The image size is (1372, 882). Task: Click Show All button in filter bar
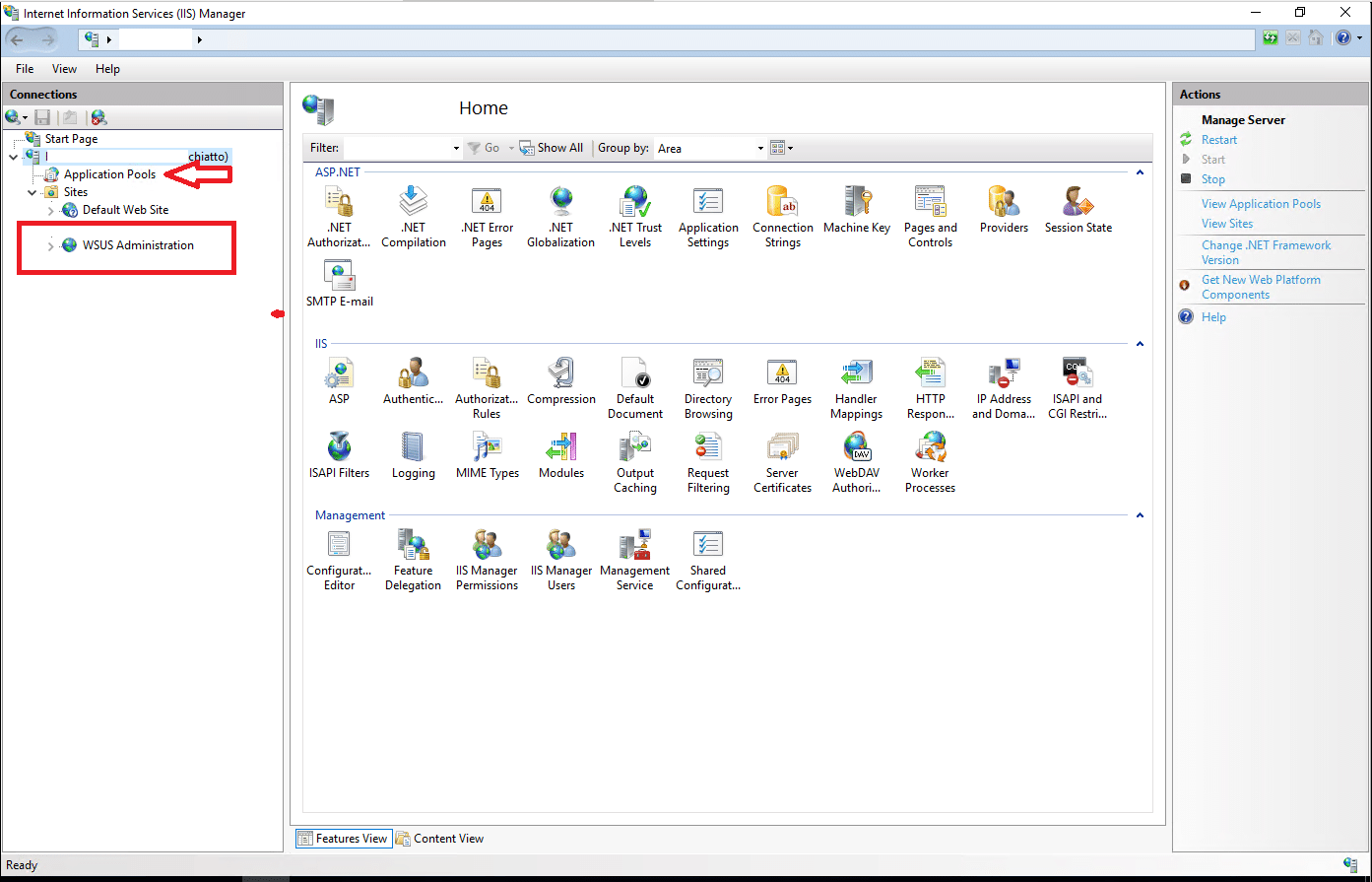[x=552, y=148]
